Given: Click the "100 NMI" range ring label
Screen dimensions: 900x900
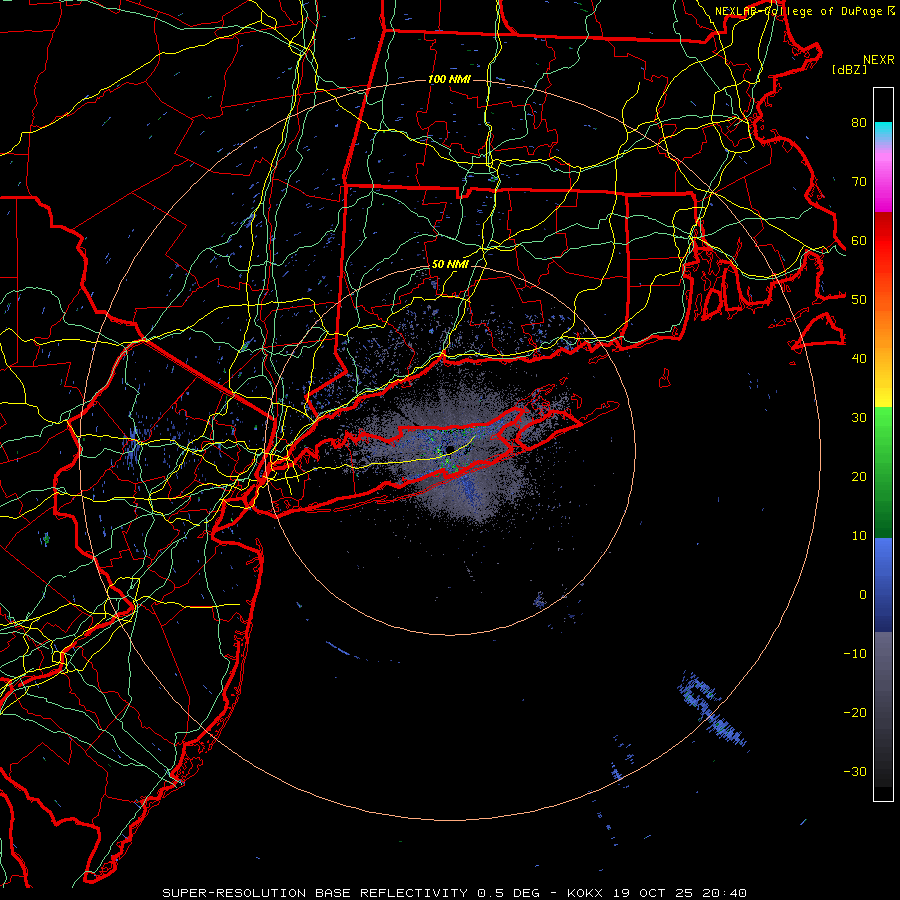Looking at the screenshot, I should tap(449, 79).
